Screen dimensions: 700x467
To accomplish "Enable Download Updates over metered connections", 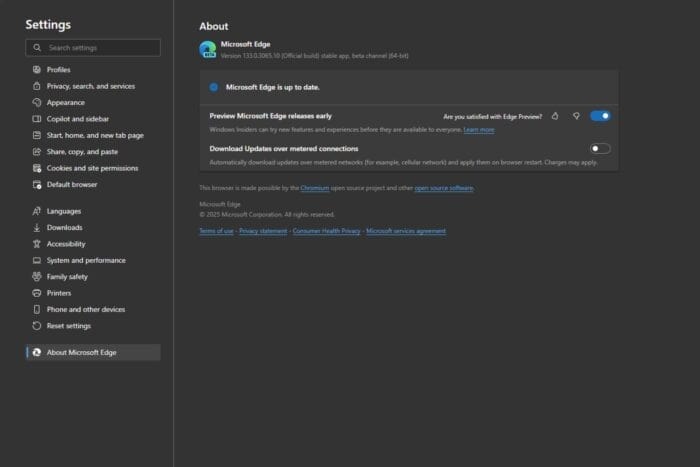I will 600,149.
